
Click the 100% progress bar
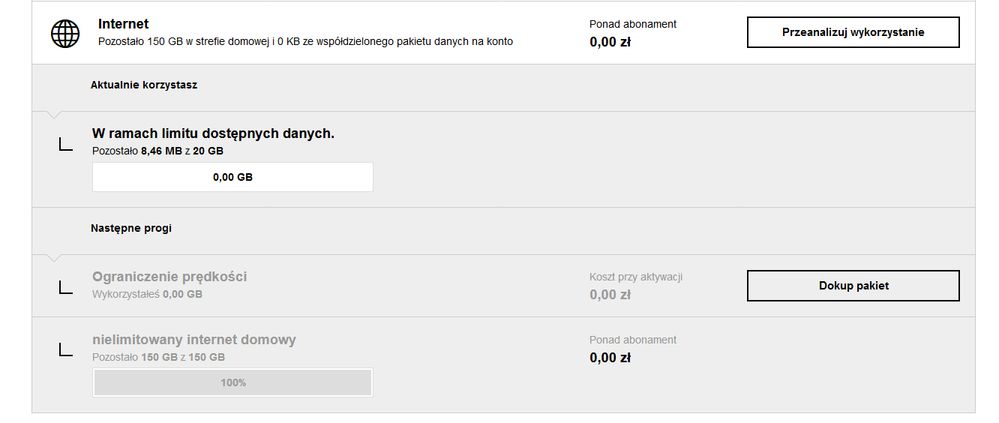232,382
